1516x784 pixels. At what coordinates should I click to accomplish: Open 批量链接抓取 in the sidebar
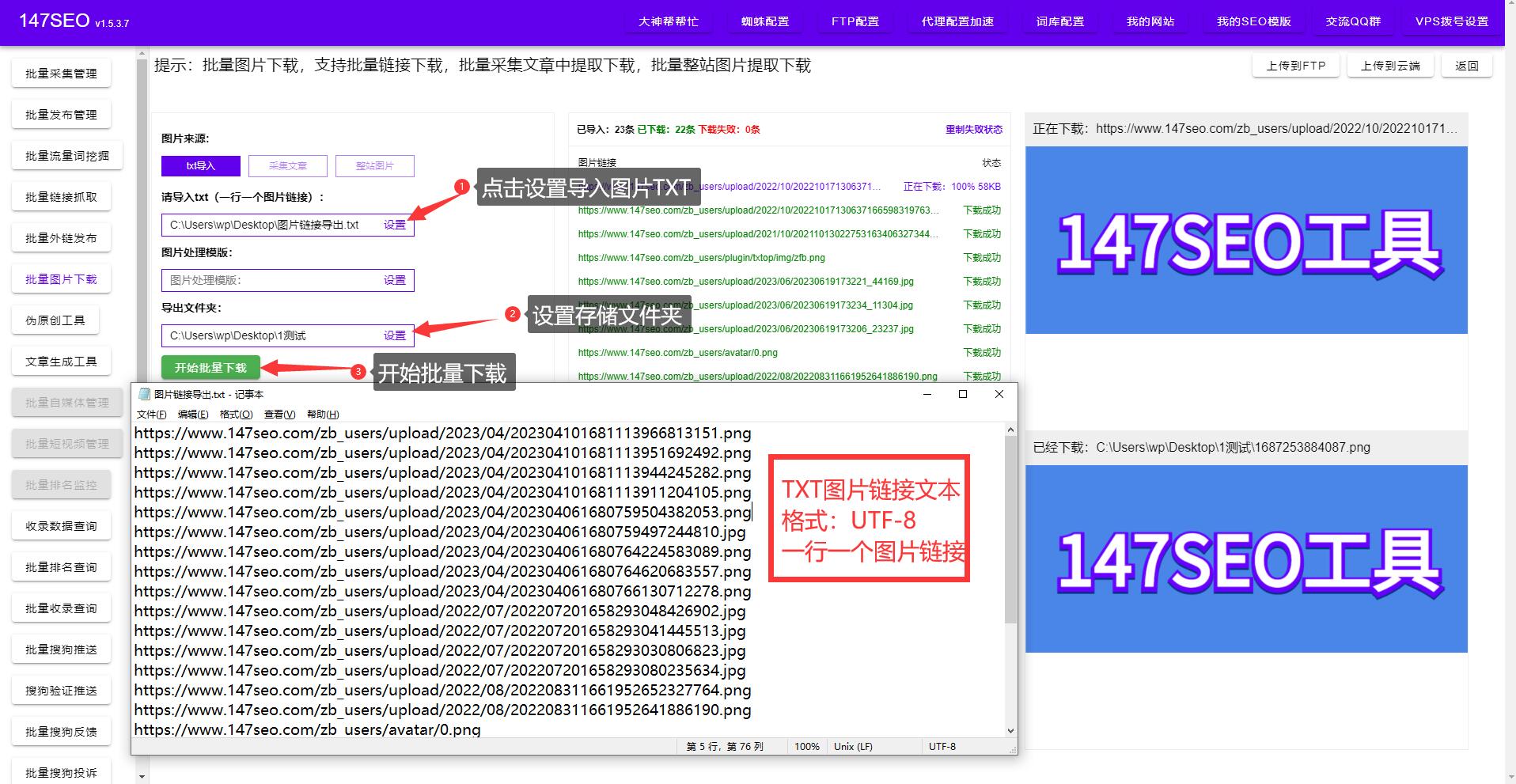tap(61, 197)
